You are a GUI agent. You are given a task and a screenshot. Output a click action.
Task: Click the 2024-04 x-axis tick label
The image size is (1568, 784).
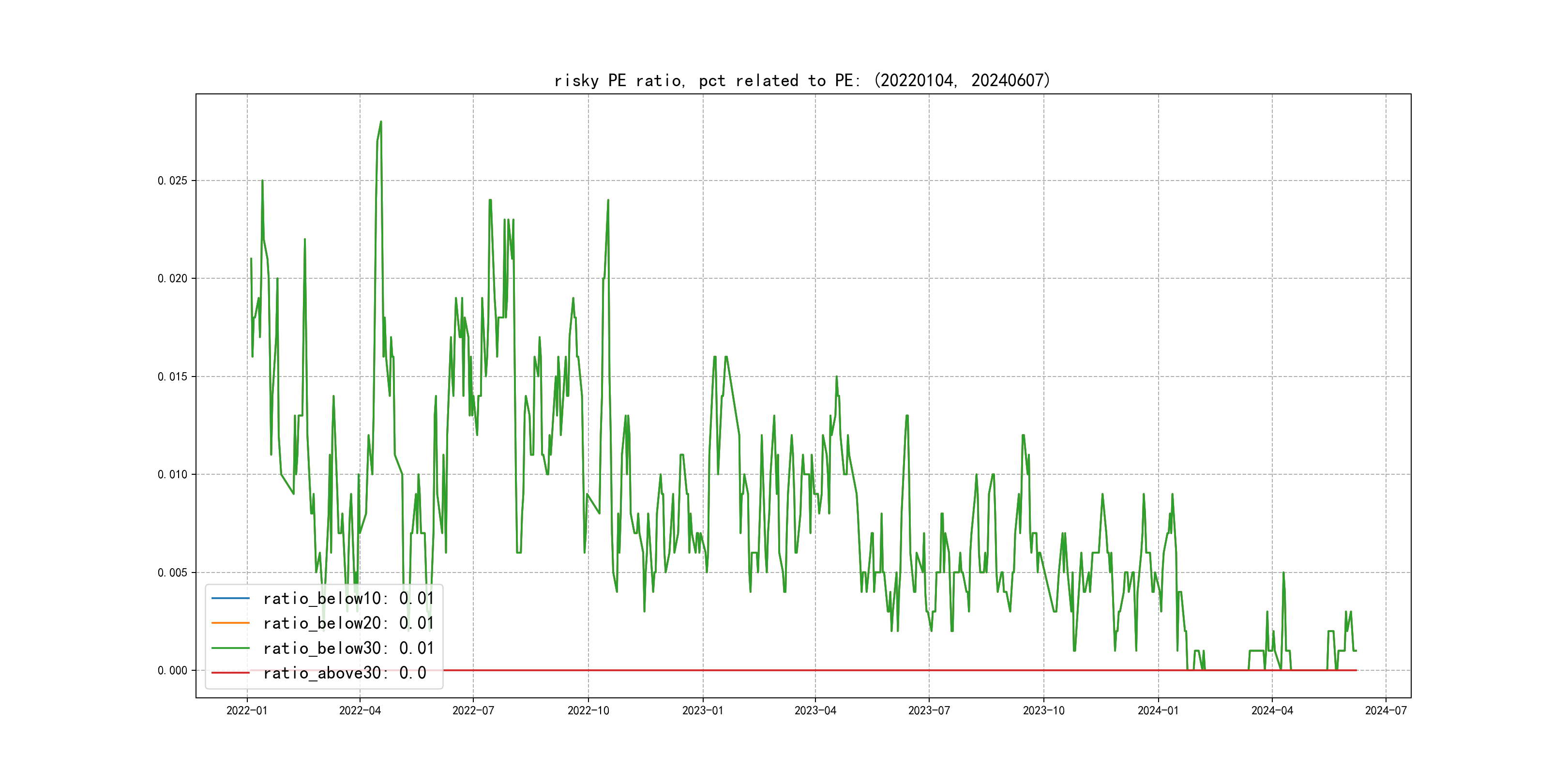[x=1271, y=710]
